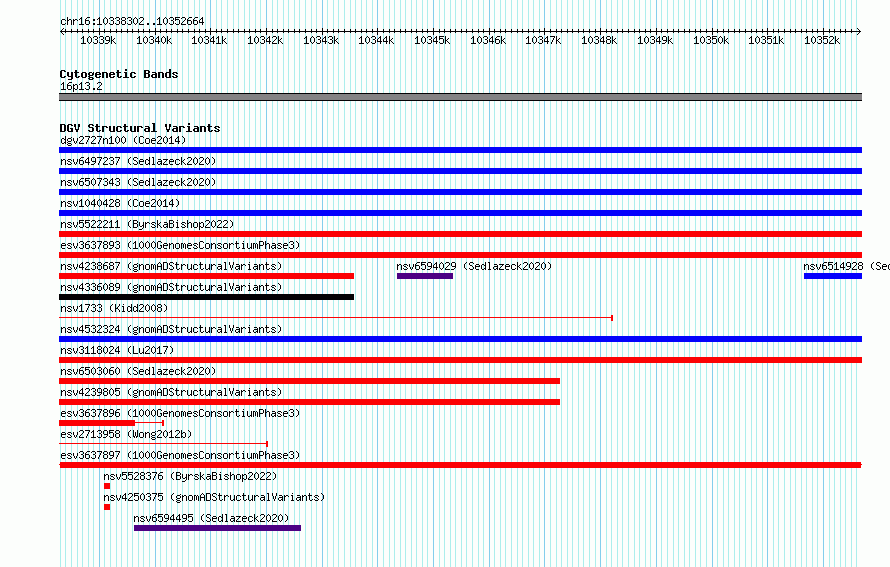Click the red bar under nsv6503060

(309, 381)
